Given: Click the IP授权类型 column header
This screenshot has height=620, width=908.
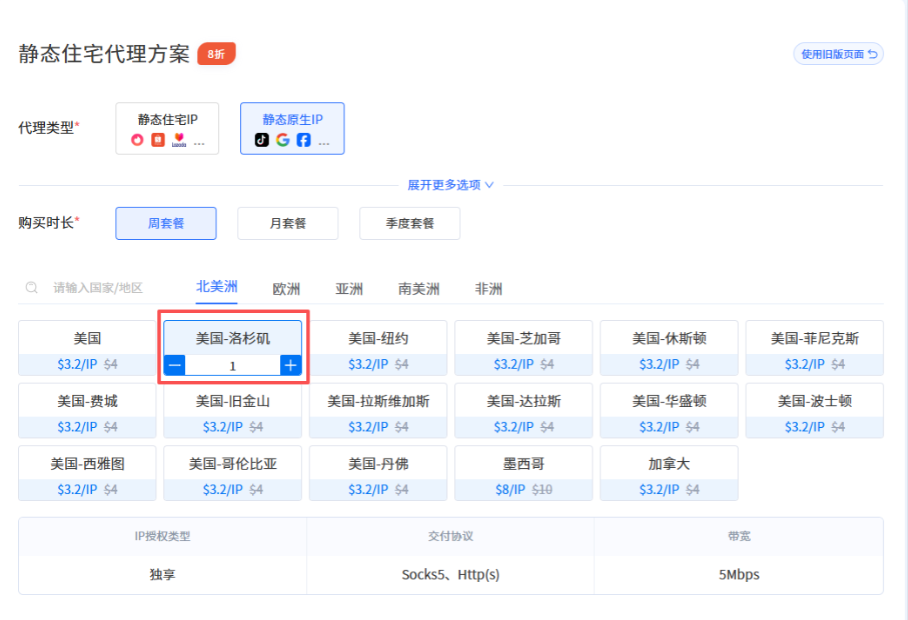Looking at the screenshot, I should click(162, 536).
